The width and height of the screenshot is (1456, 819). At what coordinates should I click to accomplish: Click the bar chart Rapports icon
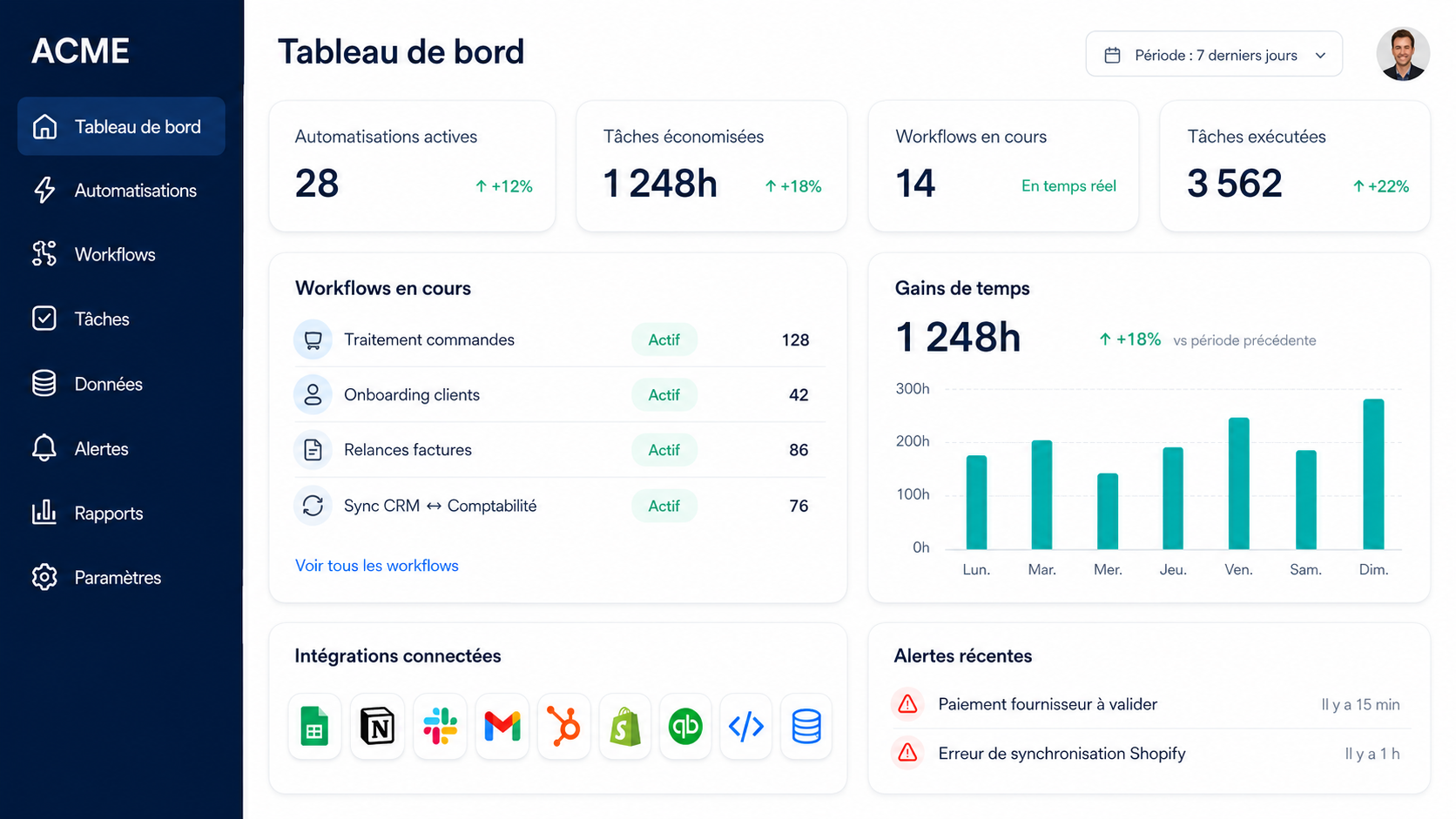44,513
